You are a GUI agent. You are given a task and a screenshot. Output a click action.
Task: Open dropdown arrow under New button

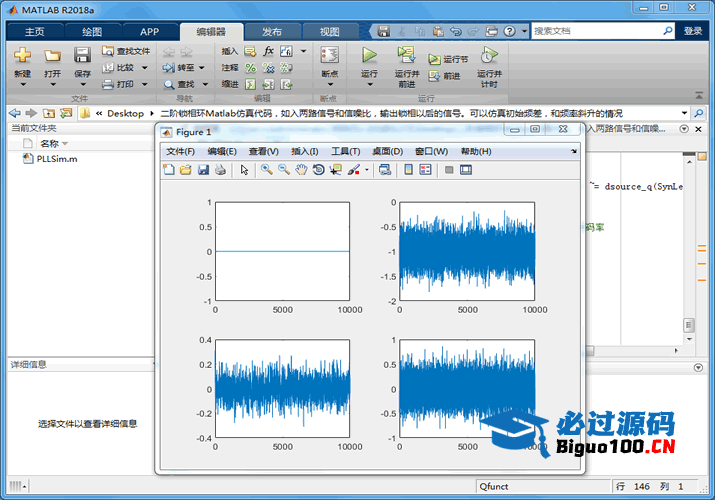[23, 84]
